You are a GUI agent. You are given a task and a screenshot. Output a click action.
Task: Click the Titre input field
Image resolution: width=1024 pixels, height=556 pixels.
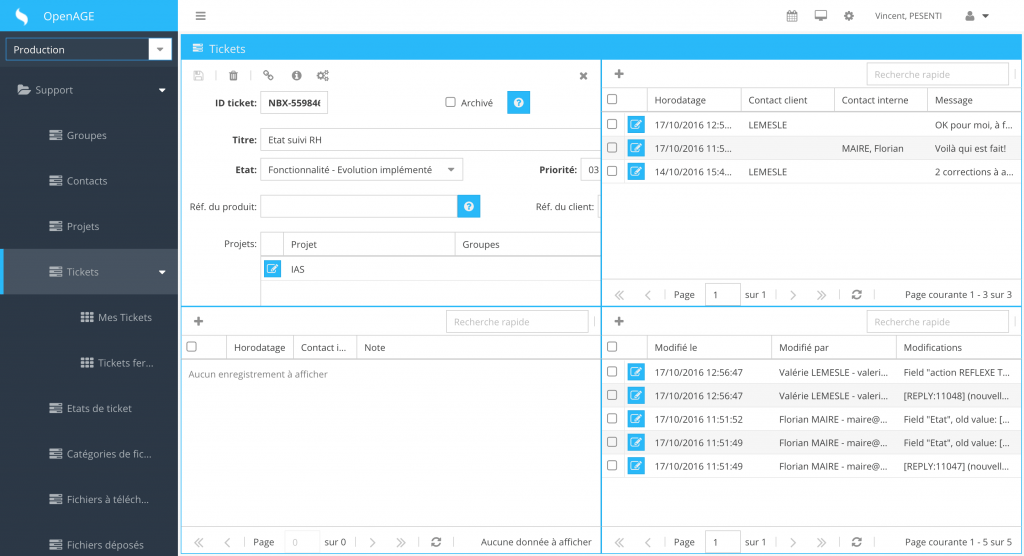click(430, 140)
